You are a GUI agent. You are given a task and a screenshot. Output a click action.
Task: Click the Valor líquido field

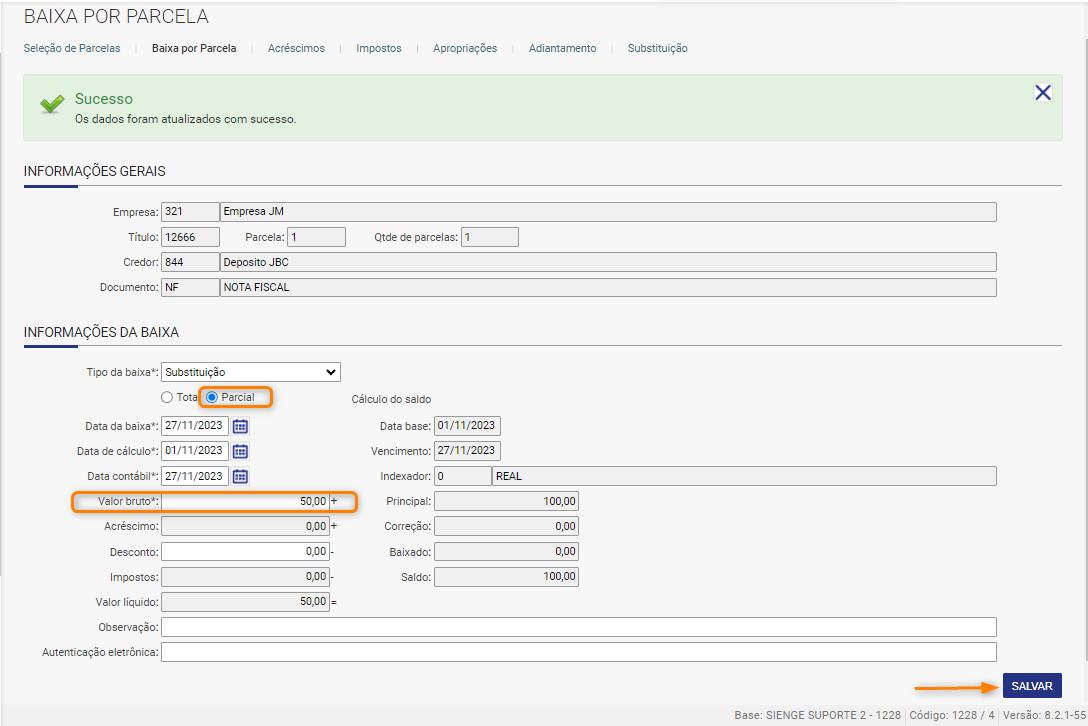[245, 602]
